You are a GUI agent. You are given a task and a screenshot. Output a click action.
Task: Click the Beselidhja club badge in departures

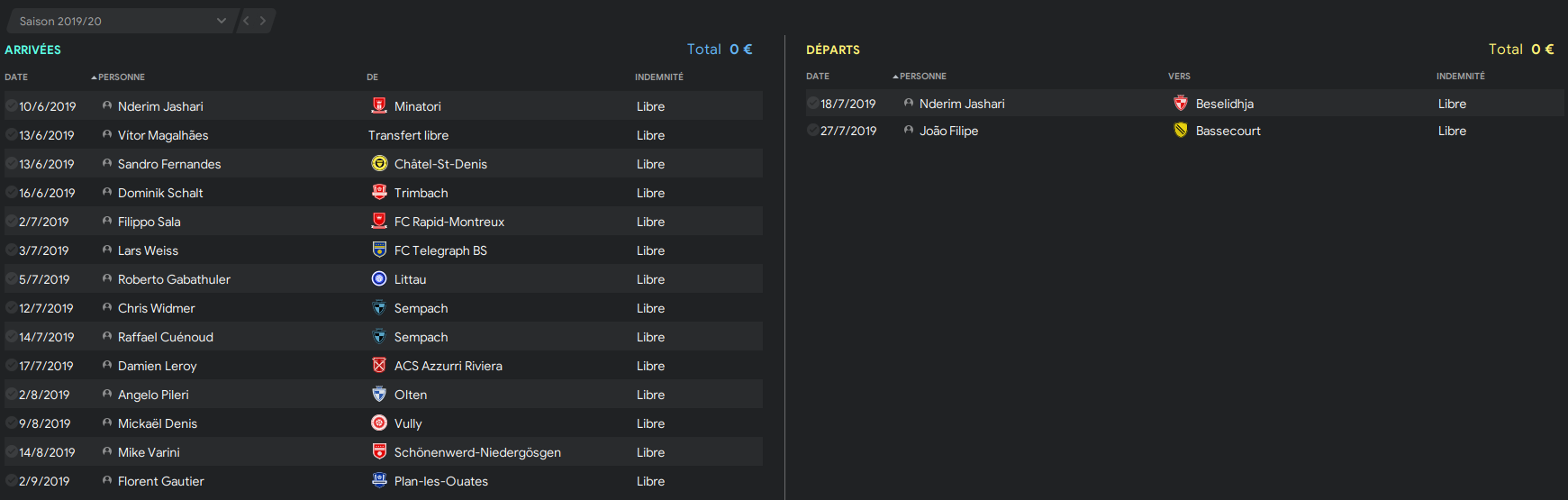click(1181, 104)
